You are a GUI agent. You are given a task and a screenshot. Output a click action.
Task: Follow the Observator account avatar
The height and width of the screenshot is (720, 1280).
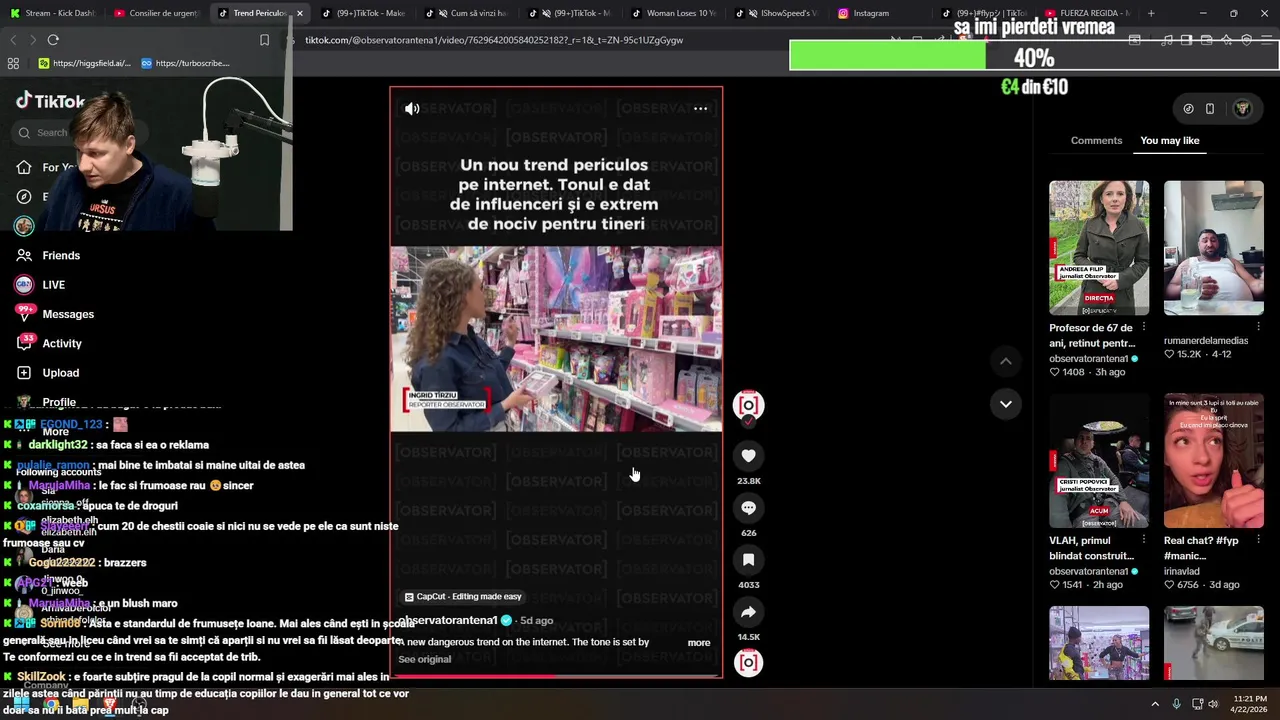[748, 405]
